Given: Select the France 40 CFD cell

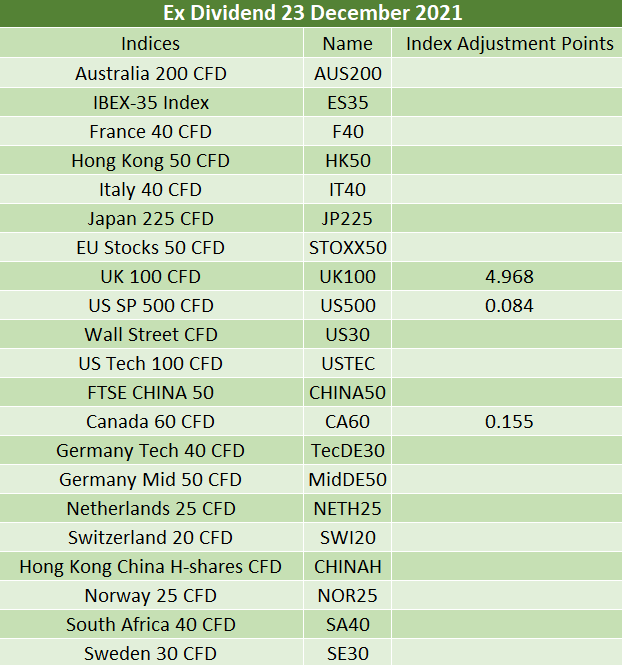Looking at the screenshot, I should pos(151,131).
